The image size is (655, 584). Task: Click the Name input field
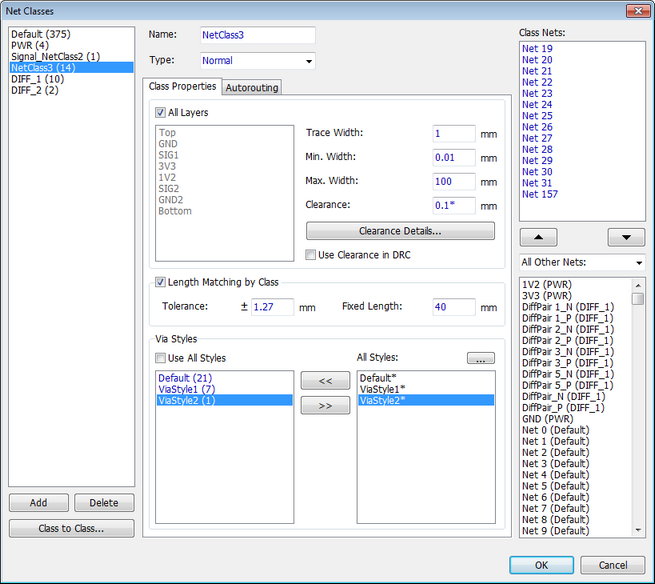[x=258, y=35]
